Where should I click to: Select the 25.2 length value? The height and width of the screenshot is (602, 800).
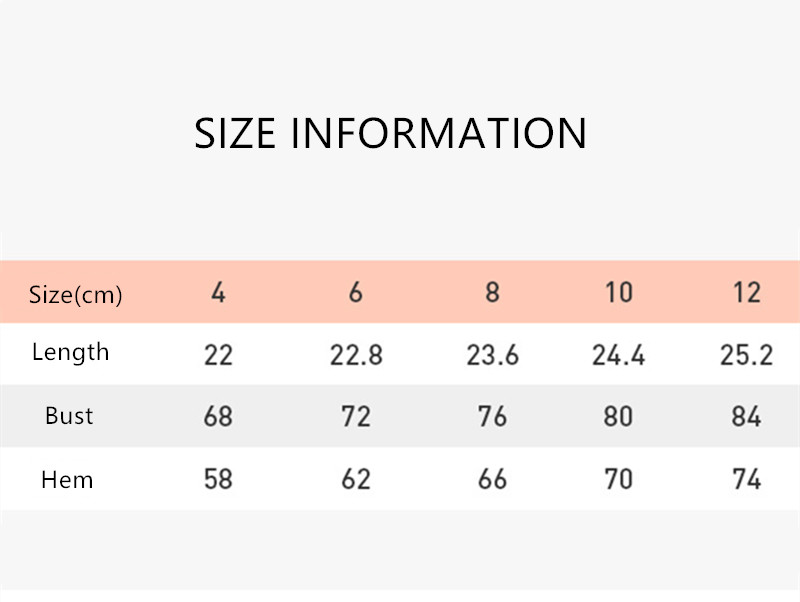pyautogui.click(x=746, y=355)
